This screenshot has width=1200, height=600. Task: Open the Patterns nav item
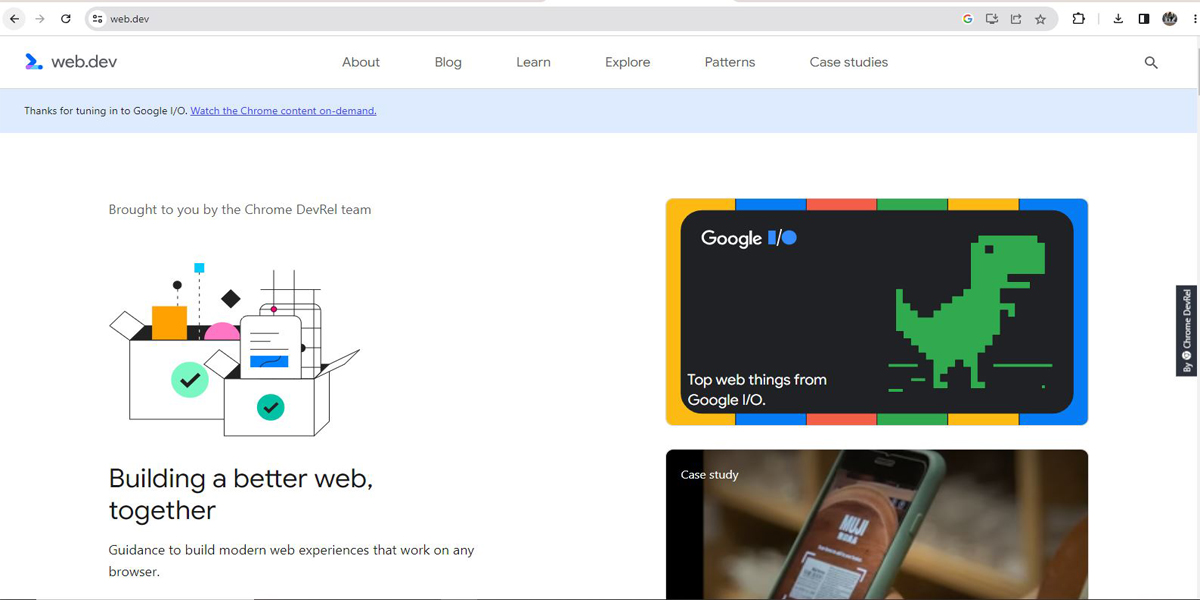pos(730,62)
